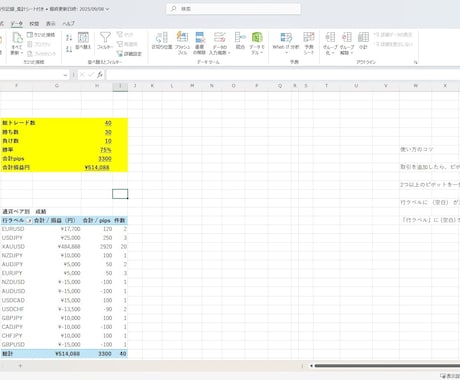This screenshot has height=380, width=460.
Task: Click the Properties (プロパティ) command
Action: click(x=39, y=44)
